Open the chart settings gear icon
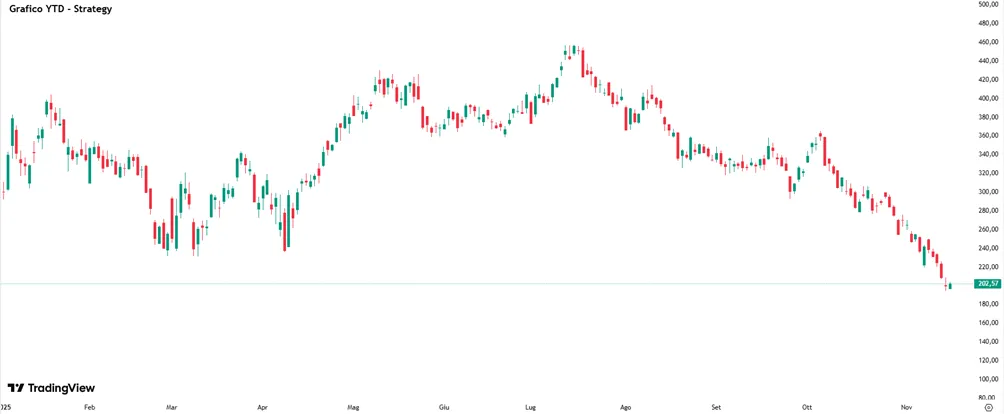 click(989, 407)
